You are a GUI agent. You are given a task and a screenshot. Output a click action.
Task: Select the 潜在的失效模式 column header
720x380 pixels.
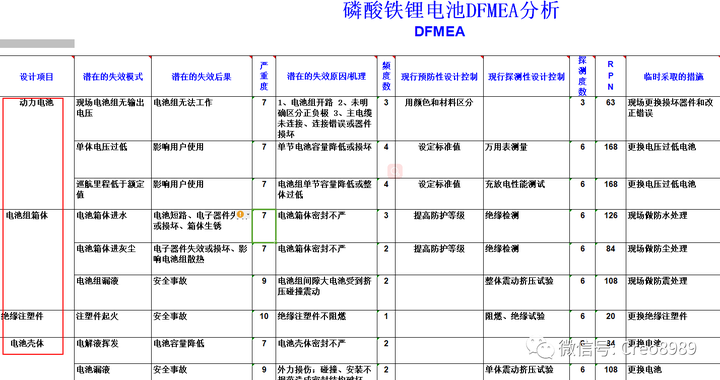[x=113, y=77]
